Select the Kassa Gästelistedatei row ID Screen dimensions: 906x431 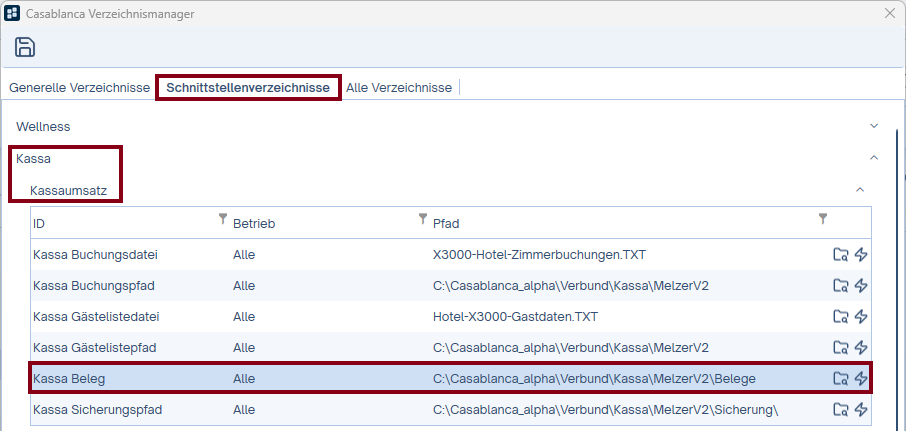[x=96, y=317]
